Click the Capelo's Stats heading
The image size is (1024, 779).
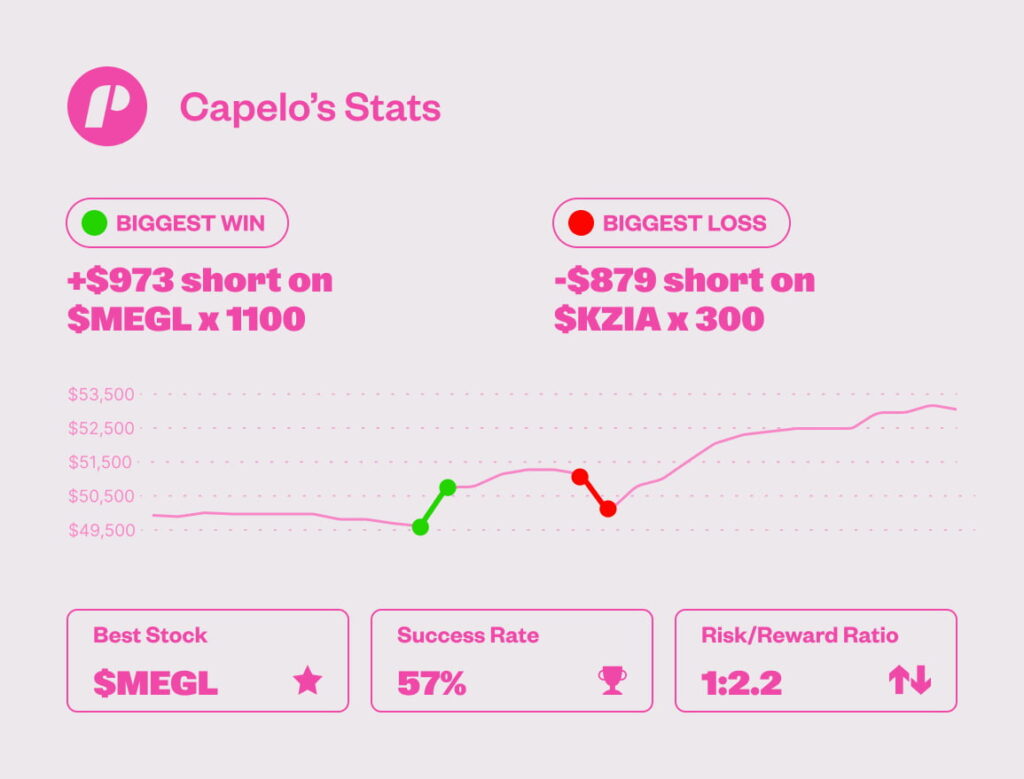[x=310, y=108]
